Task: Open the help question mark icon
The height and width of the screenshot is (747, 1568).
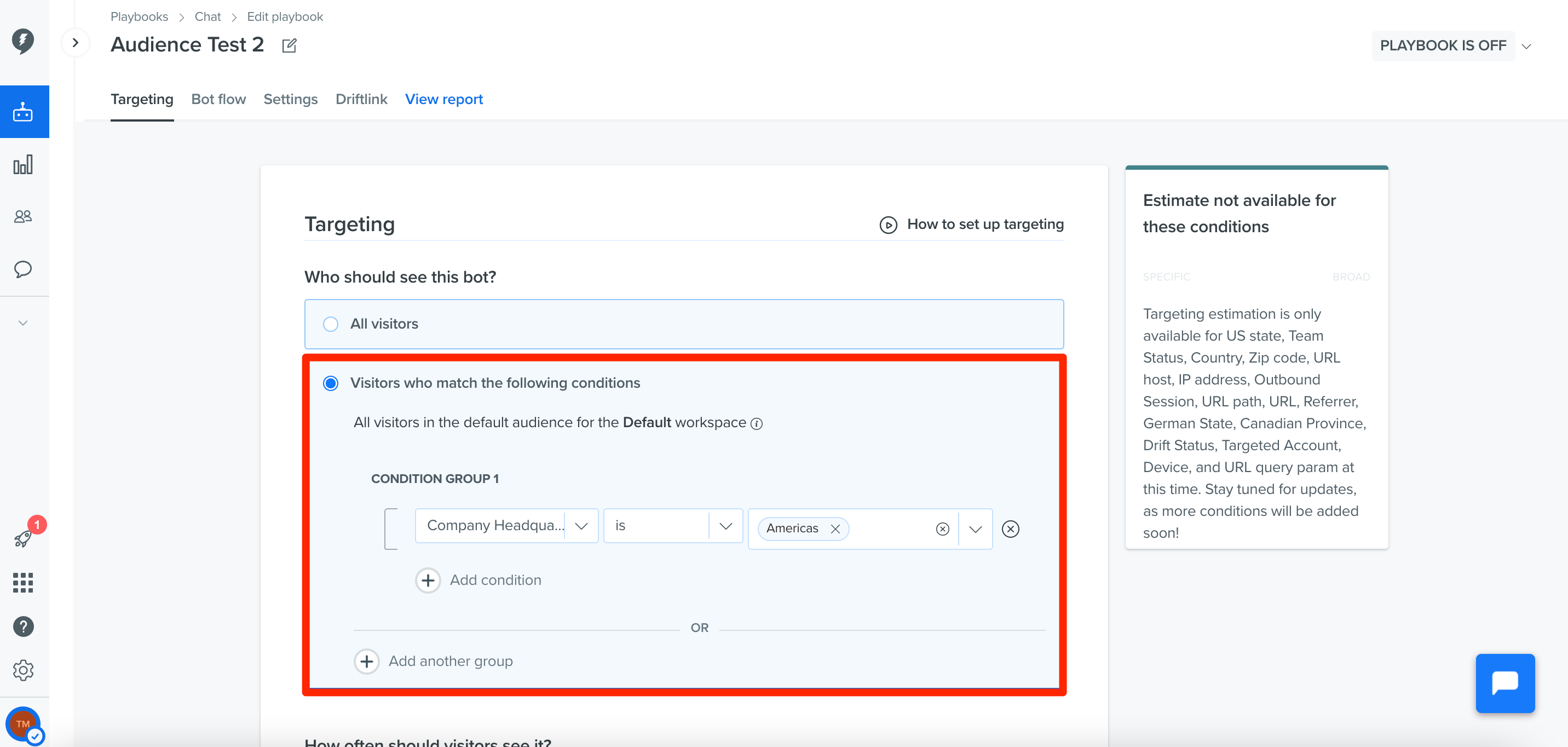Action: pyautogui.click(x=23, y=627)
